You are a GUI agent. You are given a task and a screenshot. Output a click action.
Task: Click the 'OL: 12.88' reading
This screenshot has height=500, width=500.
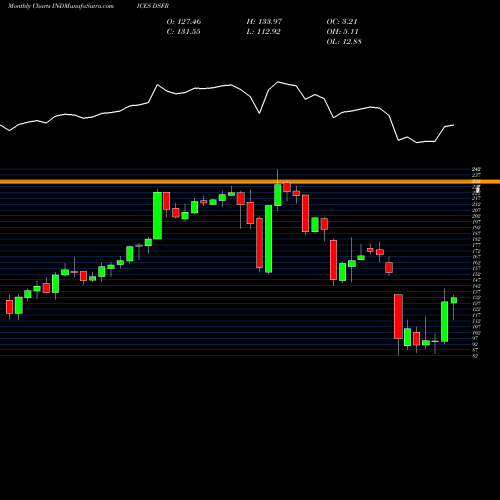pos(344,42)
